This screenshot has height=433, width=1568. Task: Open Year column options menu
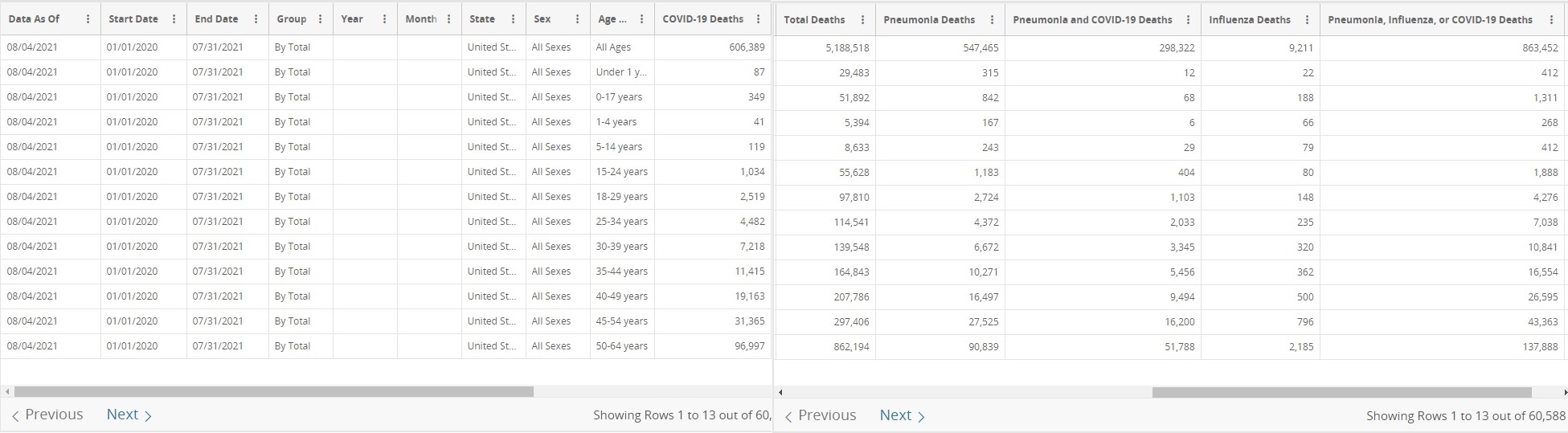384,19
